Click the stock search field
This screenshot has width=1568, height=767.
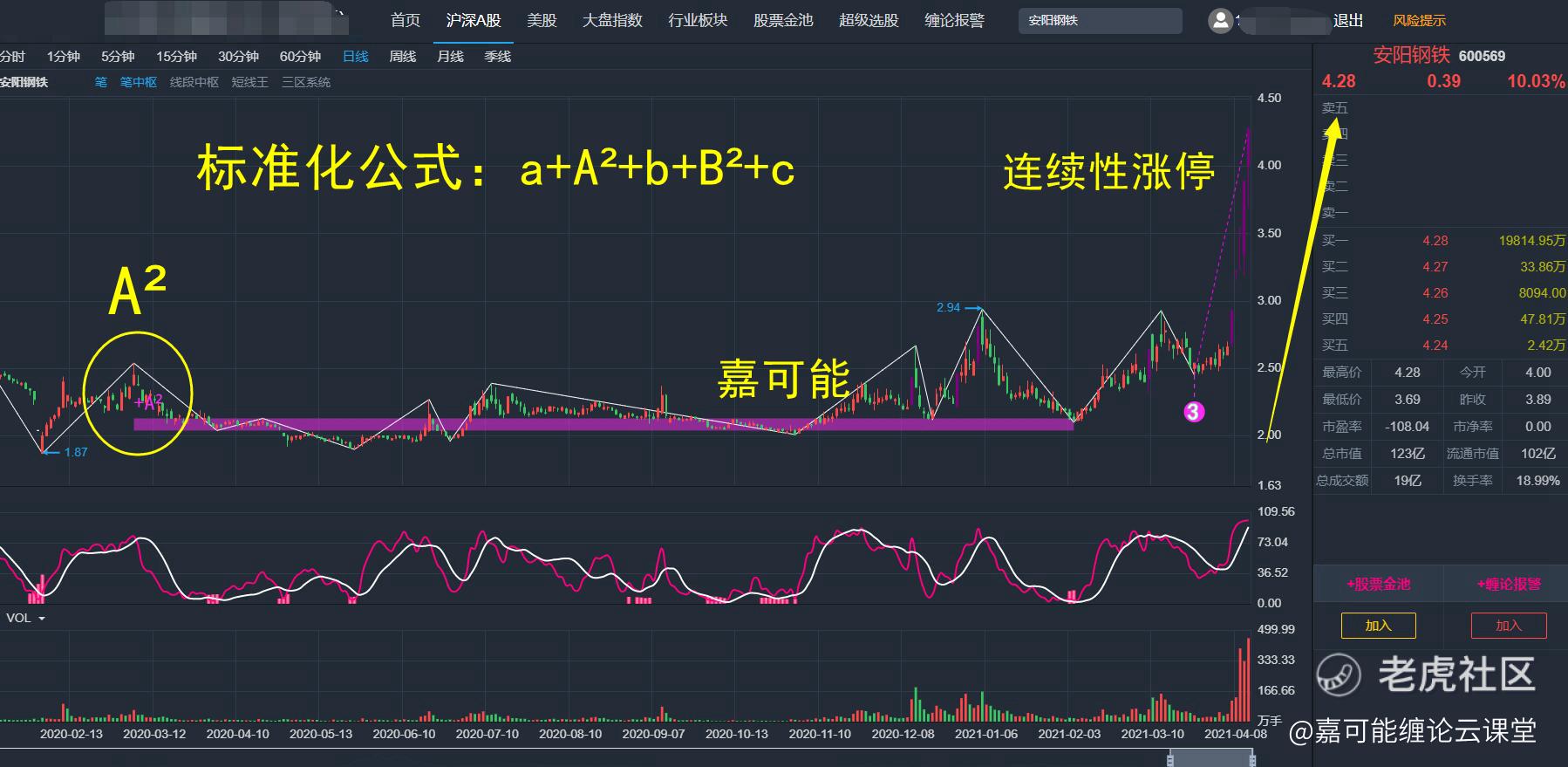[1101, 21]
